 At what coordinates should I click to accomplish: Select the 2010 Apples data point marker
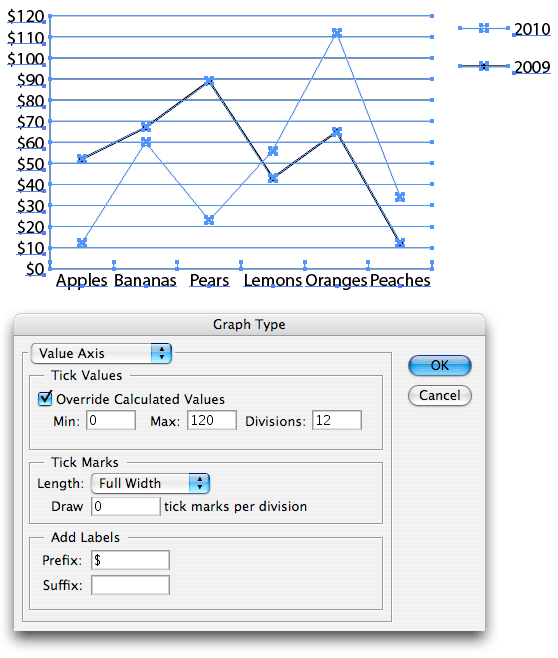point(82,243)
